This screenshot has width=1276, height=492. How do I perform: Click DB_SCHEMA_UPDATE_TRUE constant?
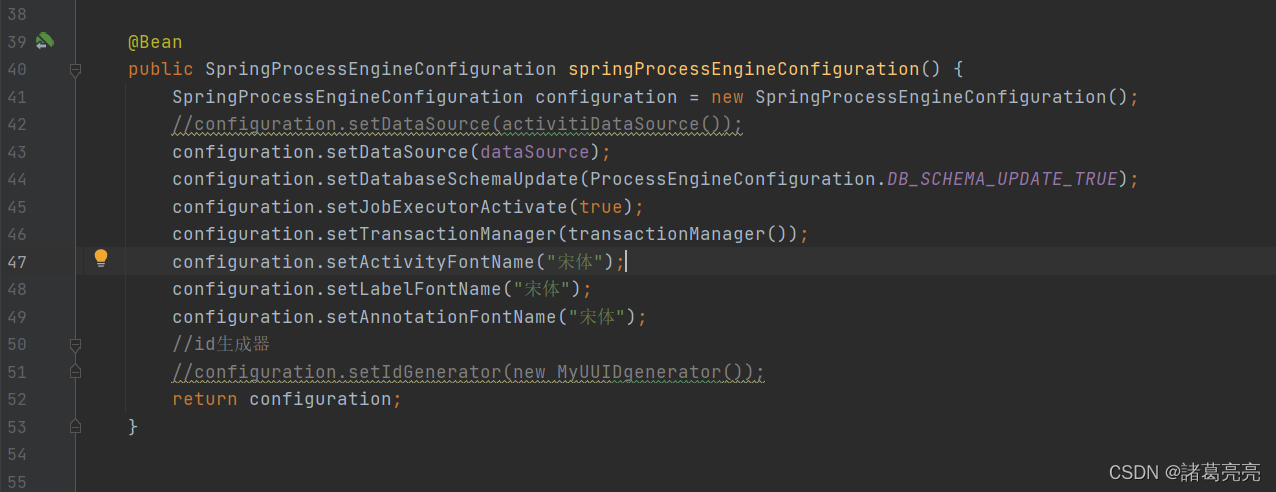pos(1002,179)
